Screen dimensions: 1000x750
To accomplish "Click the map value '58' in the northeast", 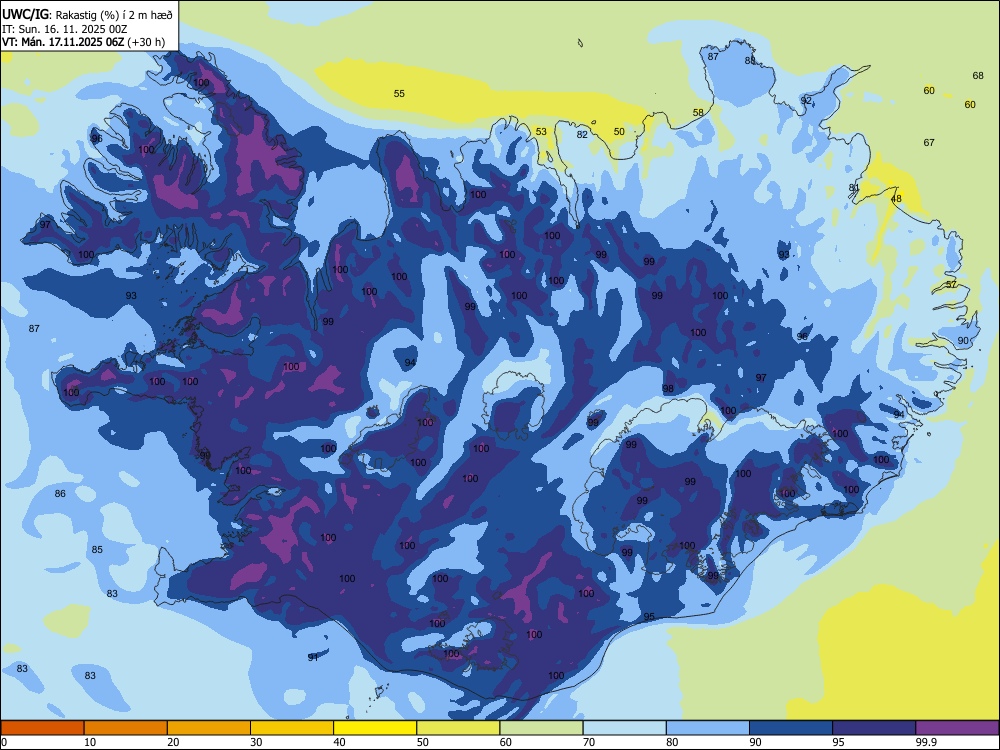I will 698,113.
